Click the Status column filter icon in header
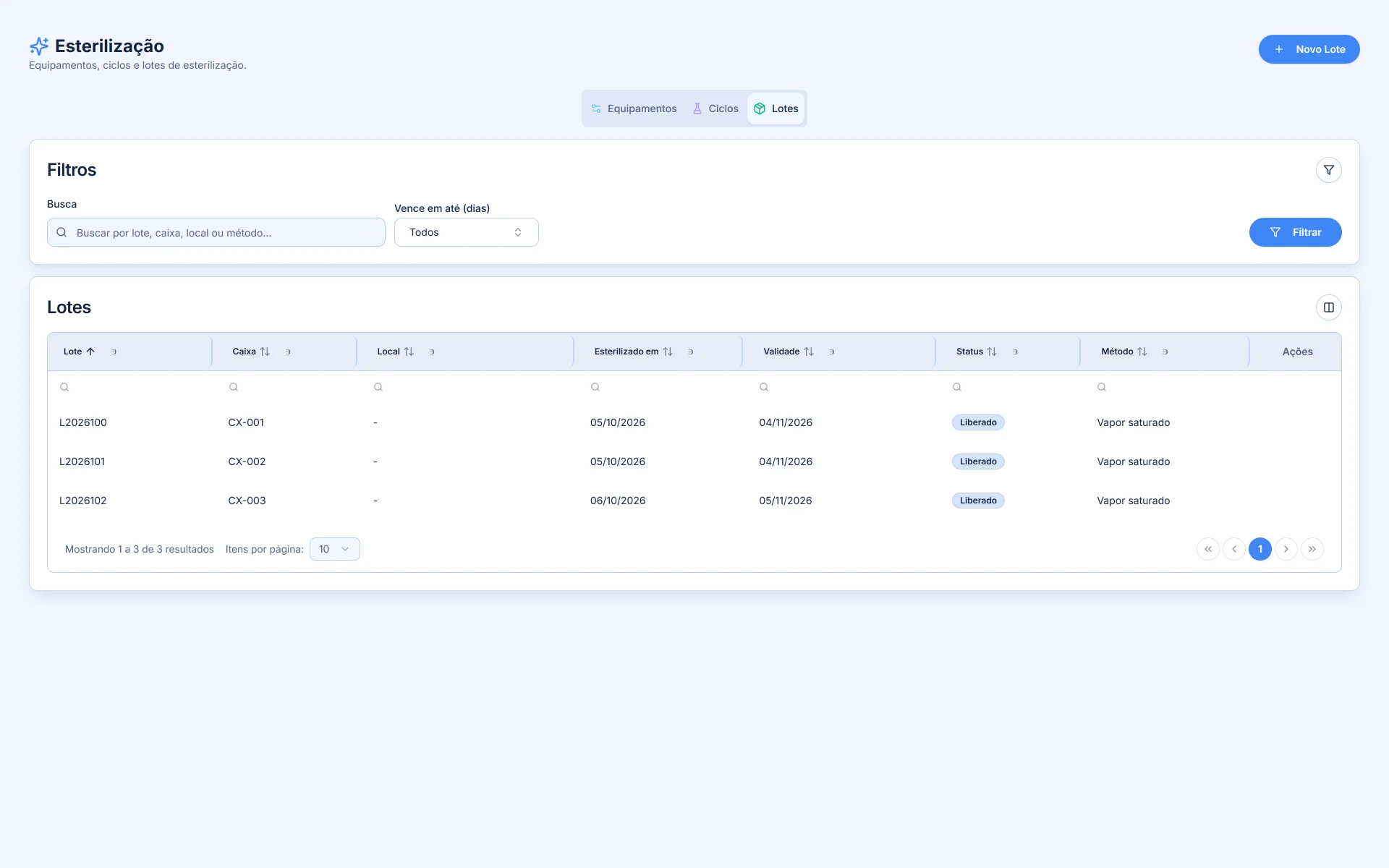Viewport: 1389px width, 868px height. tap(1015, 352)
